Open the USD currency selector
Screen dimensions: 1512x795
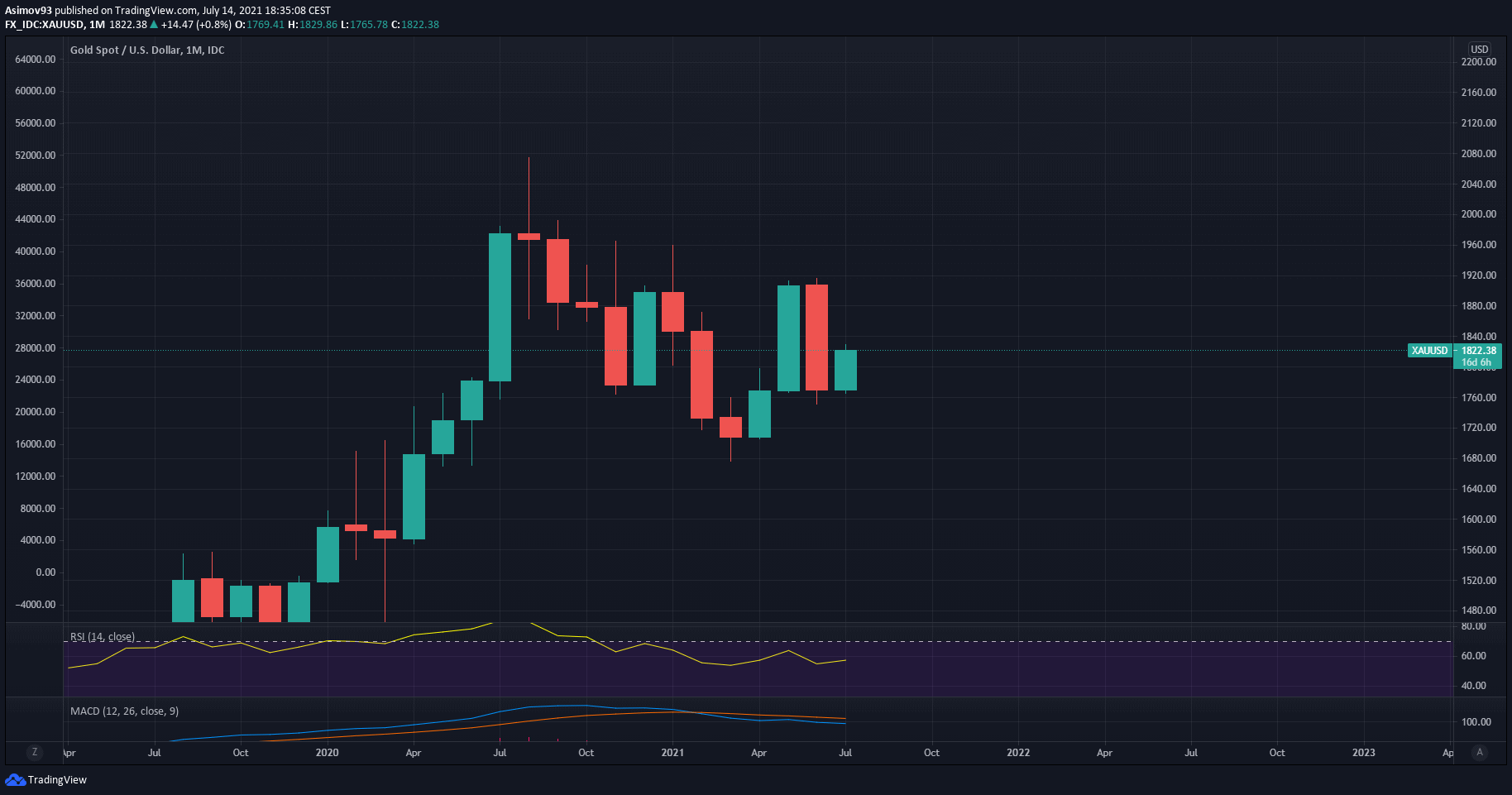1479,49
